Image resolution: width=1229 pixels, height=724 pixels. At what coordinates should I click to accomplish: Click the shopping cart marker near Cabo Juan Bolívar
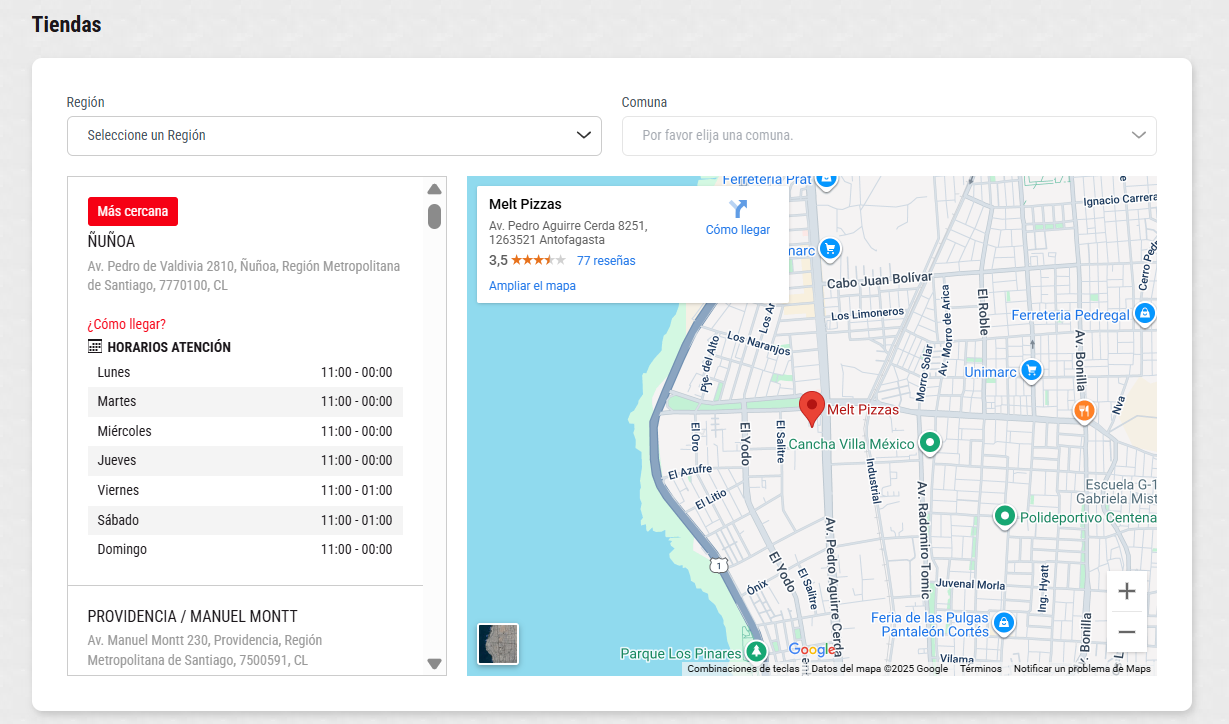(x=828, y=248)
